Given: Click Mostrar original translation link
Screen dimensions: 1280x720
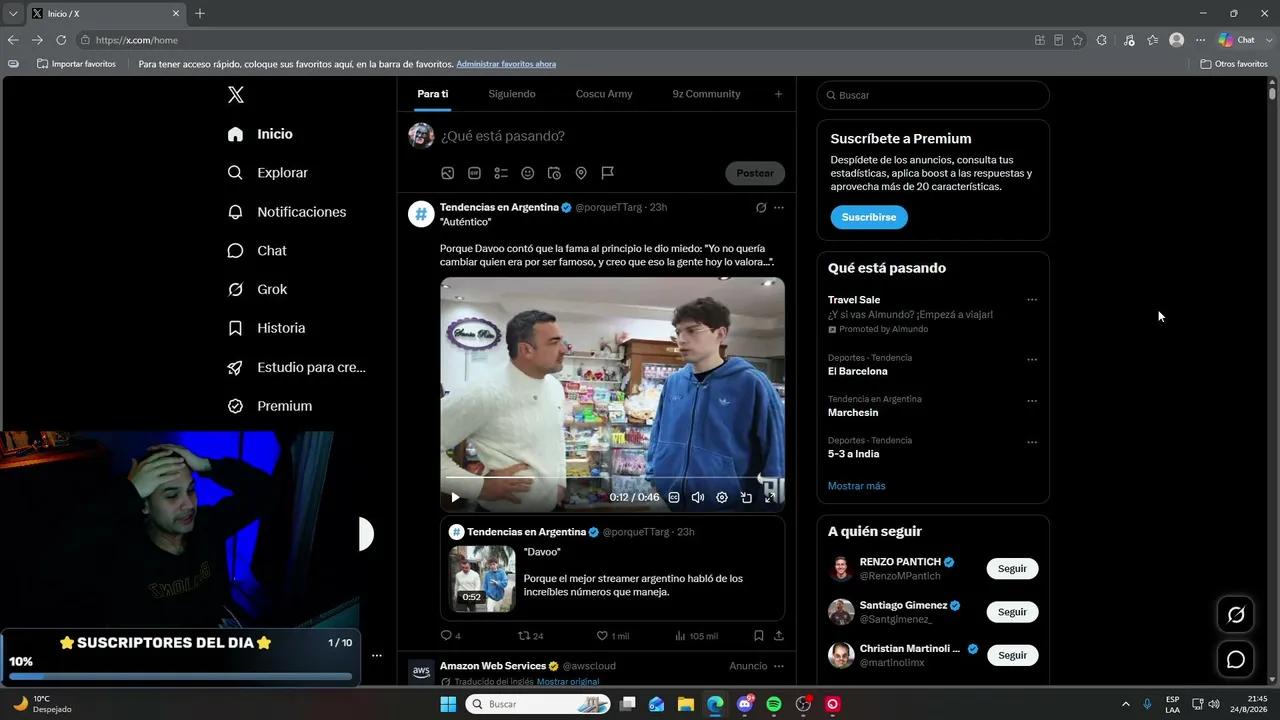Looking at the screenshot, I should coord(568,682).
